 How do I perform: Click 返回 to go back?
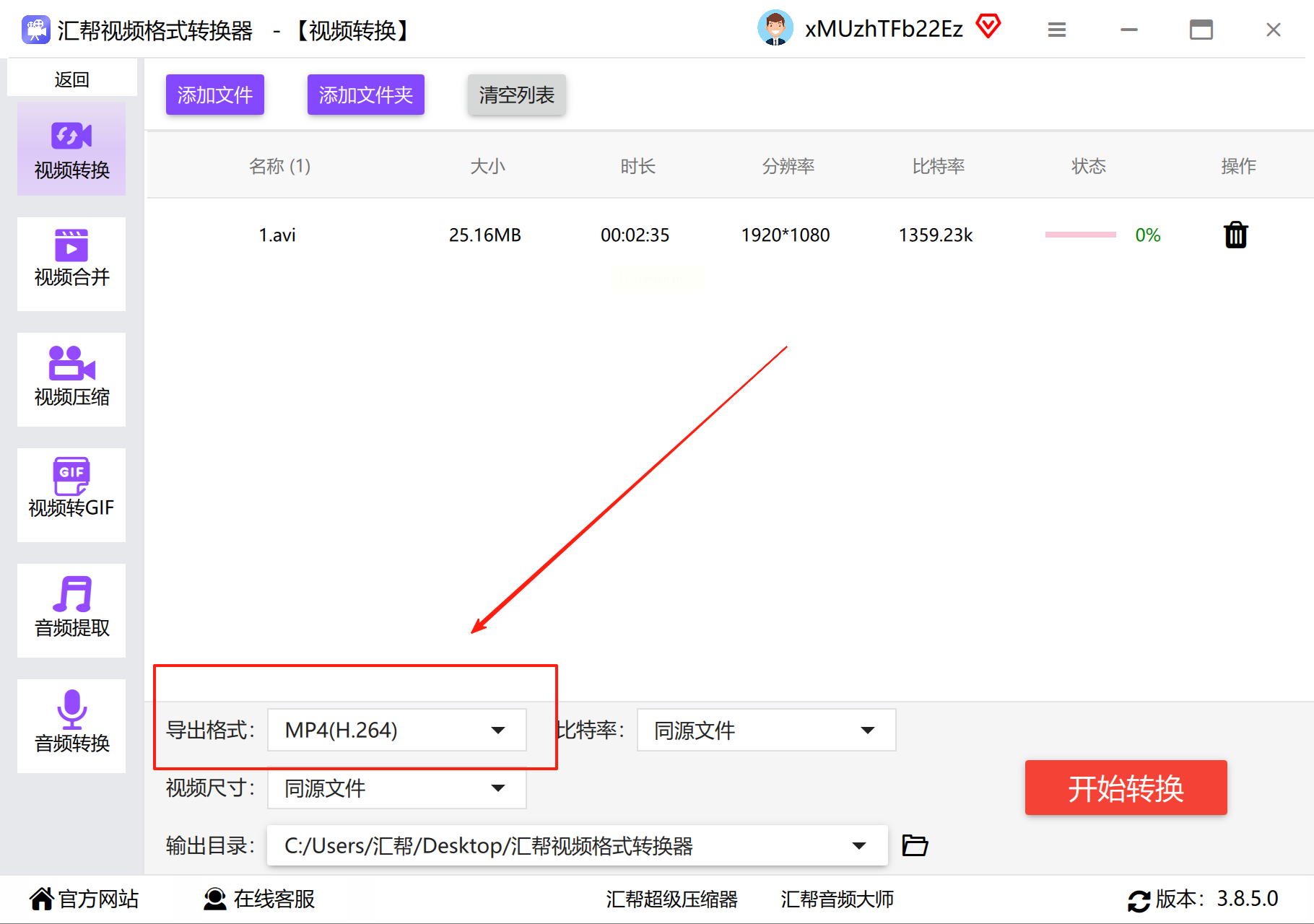tap(71, 78)
